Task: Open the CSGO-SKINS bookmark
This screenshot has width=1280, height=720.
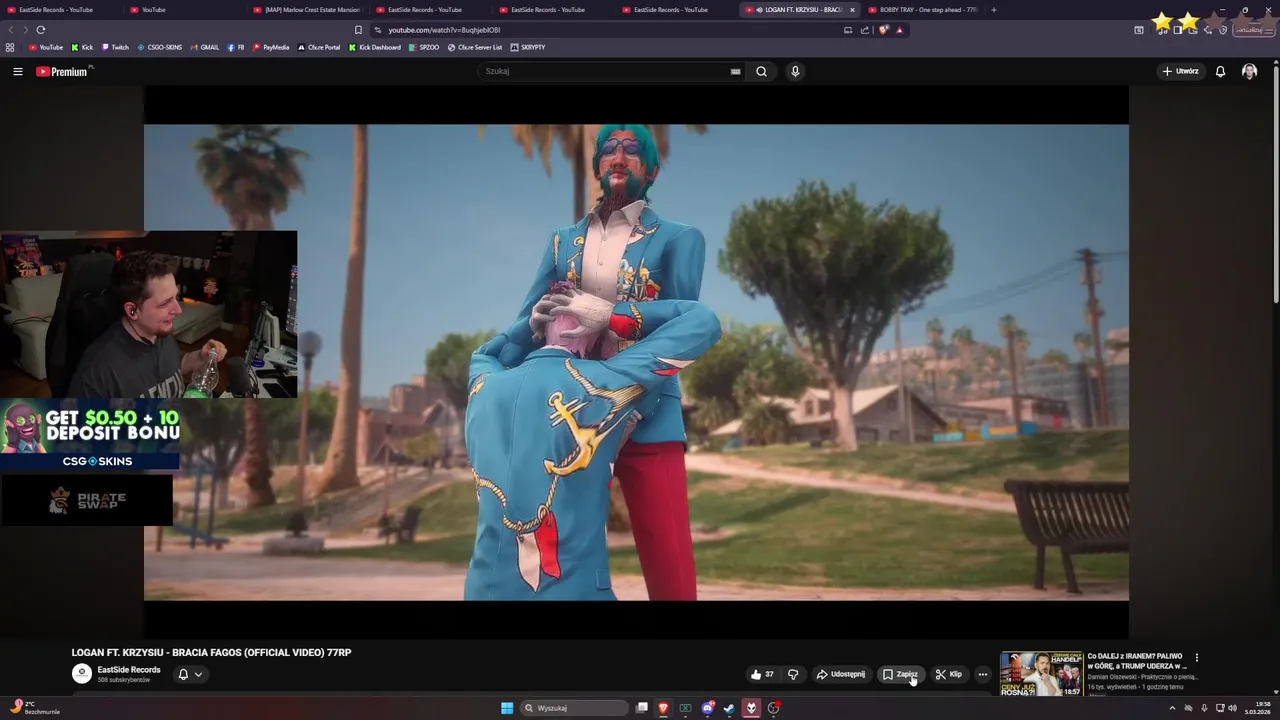Action: [160, 47]
